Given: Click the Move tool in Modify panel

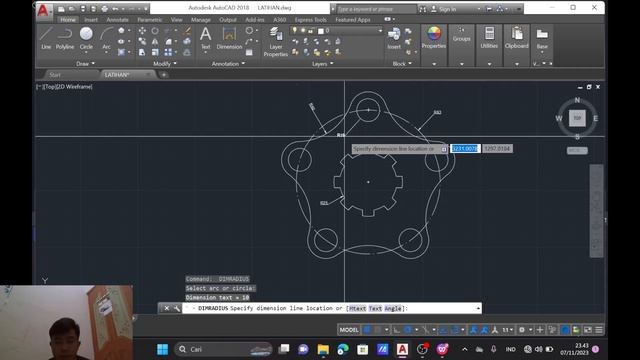Looking at the screenshot, I should [142, 31].
